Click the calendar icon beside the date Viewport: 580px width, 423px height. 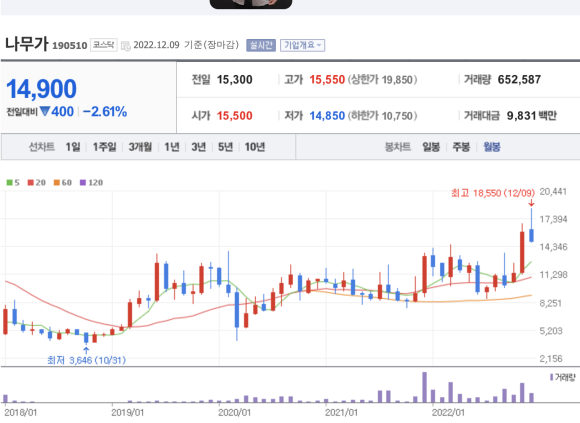126,46
